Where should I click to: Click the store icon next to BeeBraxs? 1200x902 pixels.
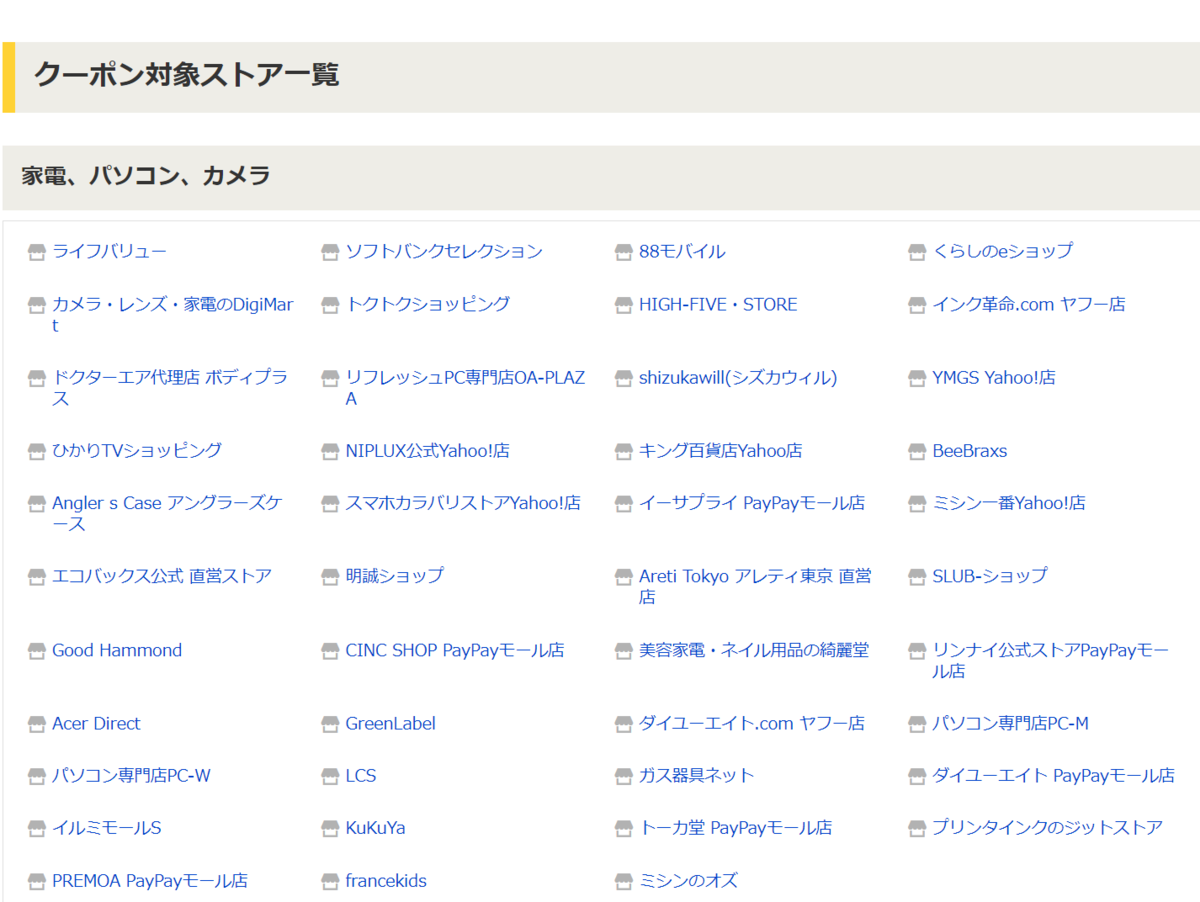pos(917,451)
